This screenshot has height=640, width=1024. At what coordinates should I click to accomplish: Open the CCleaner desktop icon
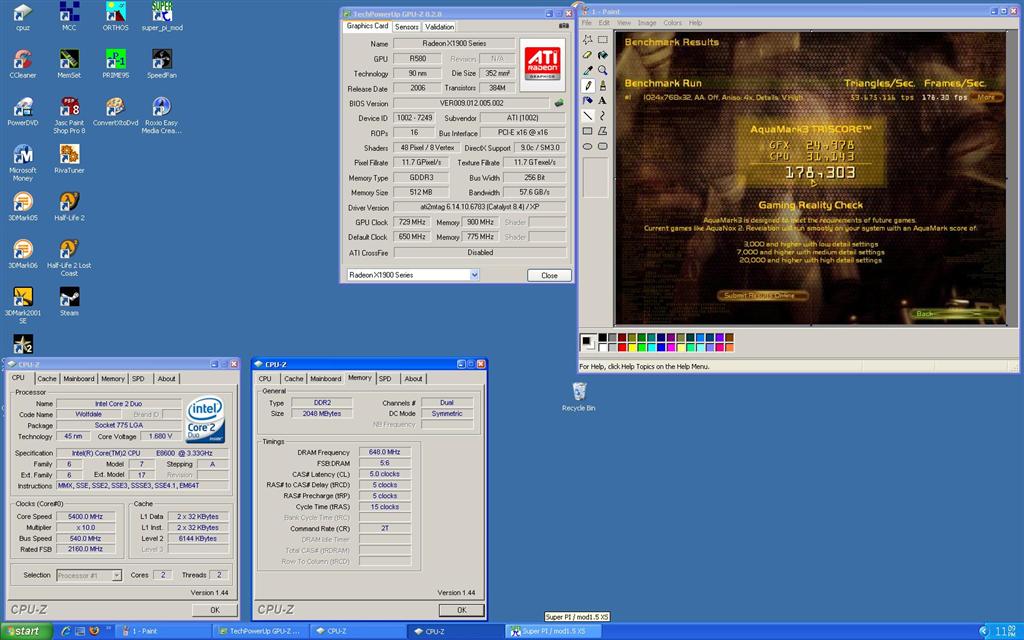(x=22, y=64)
